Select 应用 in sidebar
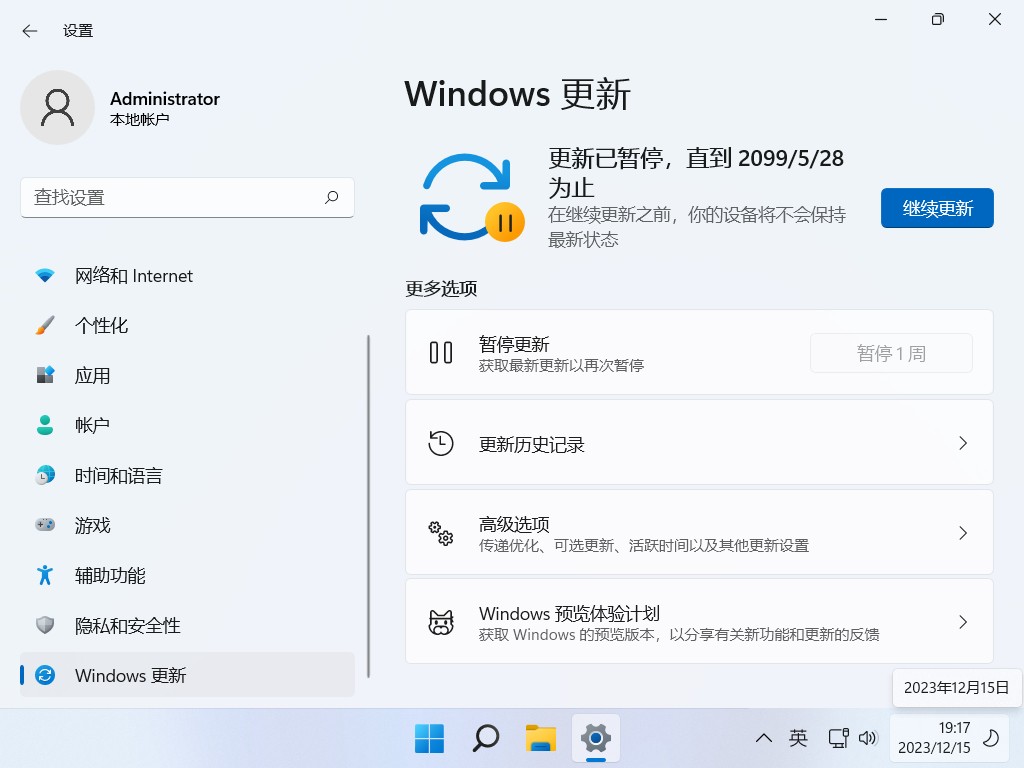Viewport: 1024px width, 768px height. click(187, 376)
